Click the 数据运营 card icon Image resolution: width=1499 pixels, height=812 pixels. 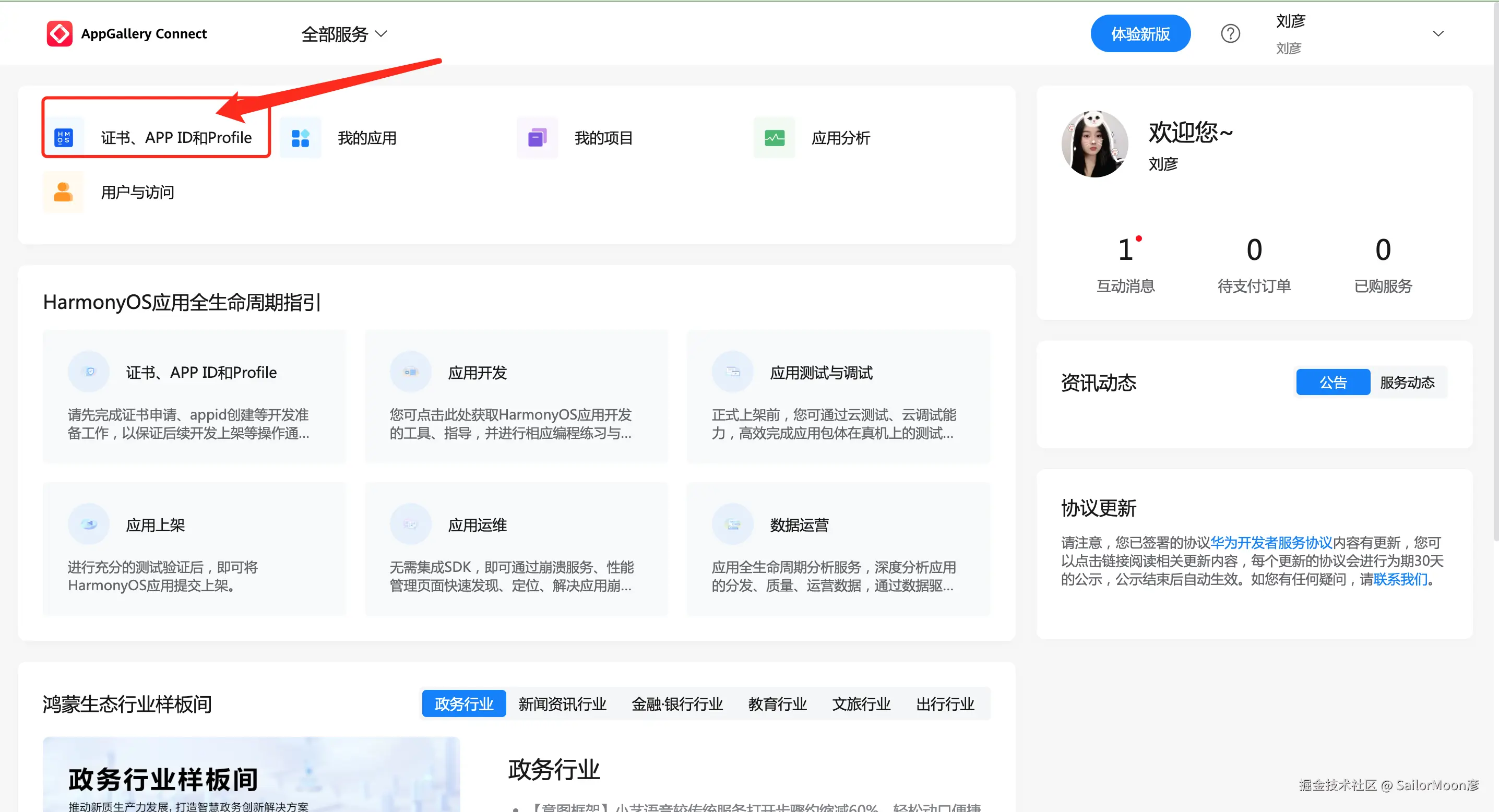click(732, 523)
